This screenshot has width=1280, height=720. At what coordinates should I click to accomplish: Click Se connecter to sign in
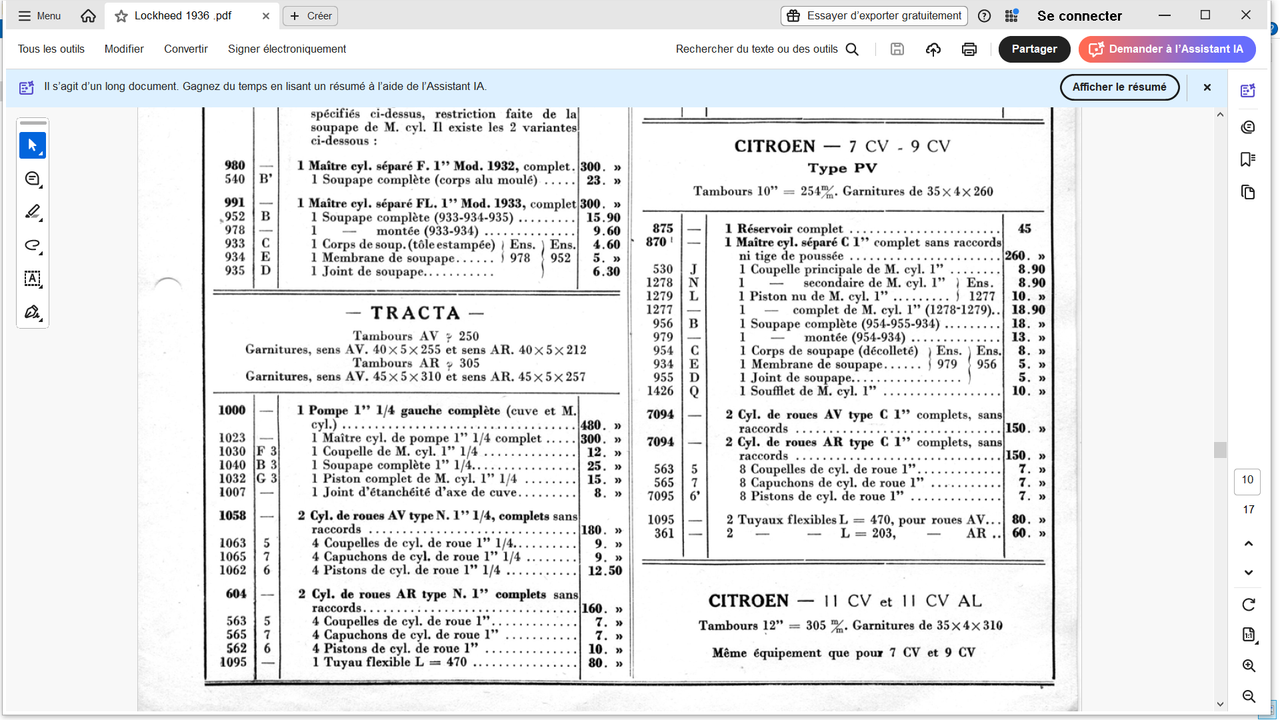[1080, 16]
